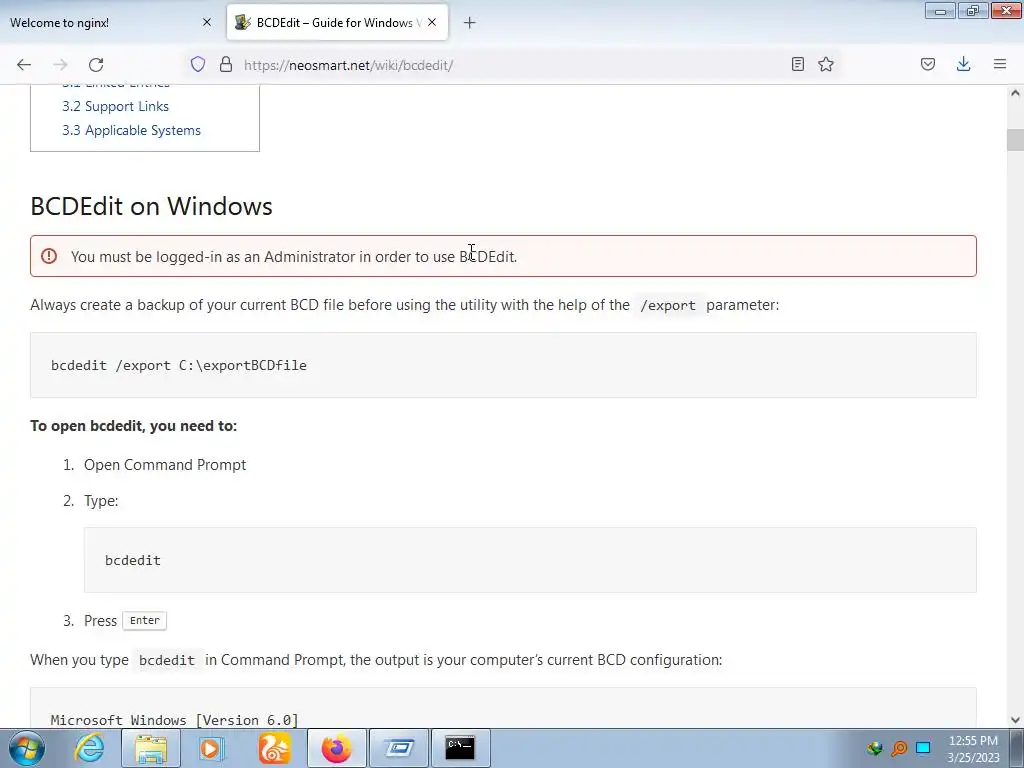Close the Welcome to nginx tab

click(x=207, y=22)
